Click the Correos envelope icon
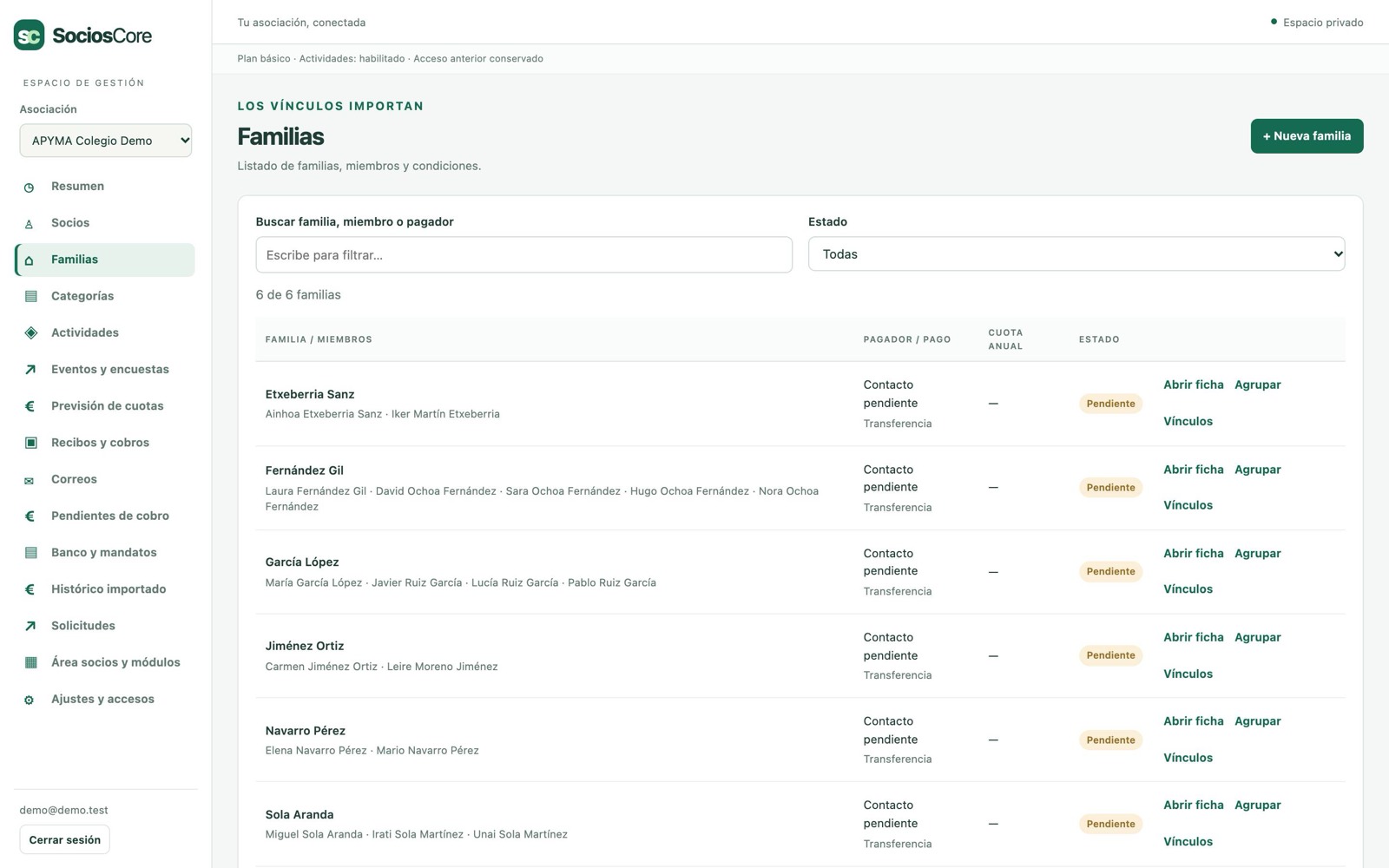The width and height of the screenshot is (1389, 868). [x=30, y=480]
